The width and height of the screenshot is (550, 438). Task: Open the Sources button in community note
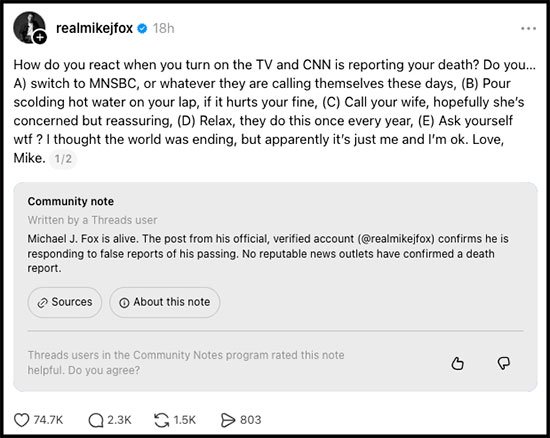[65, 302]
